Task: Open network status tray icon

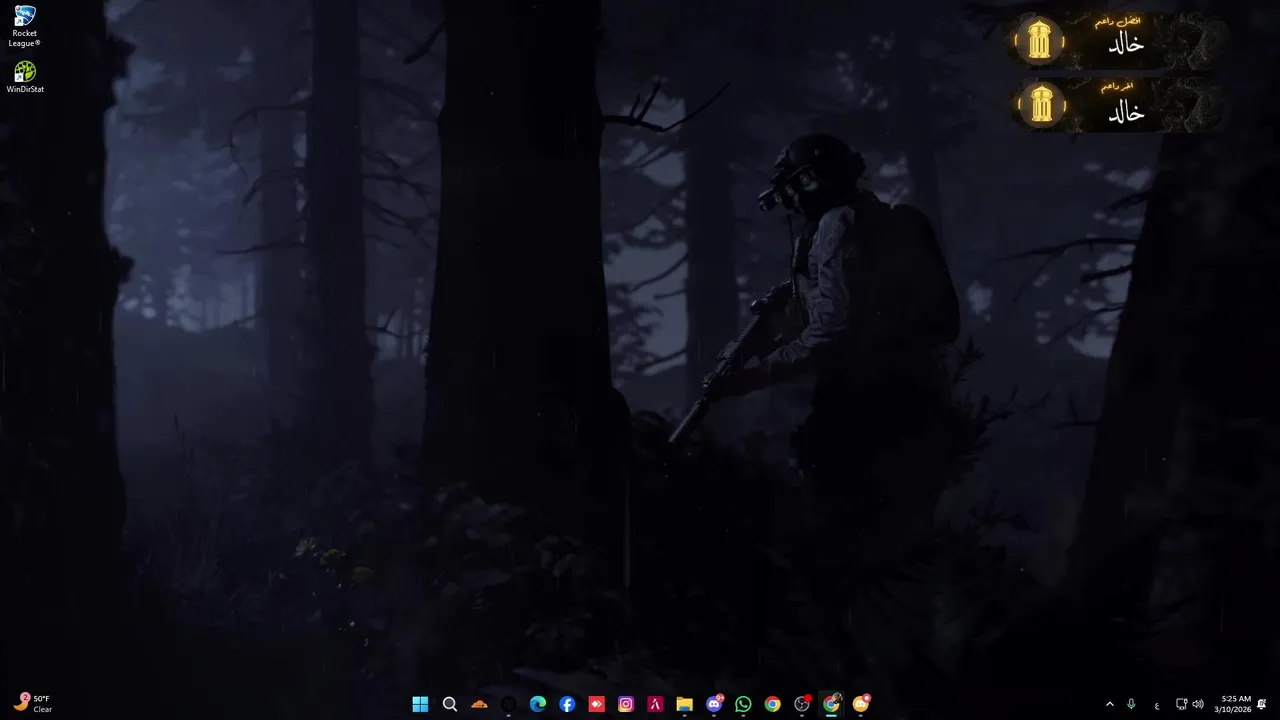Action: (1181, 705)
